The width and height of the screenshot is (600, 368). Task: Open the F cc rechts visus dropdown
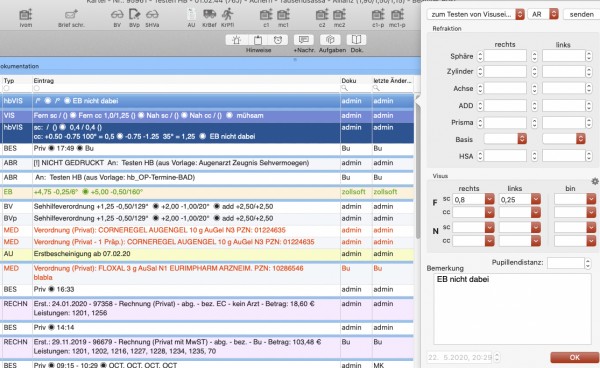[x=489, y=212]
